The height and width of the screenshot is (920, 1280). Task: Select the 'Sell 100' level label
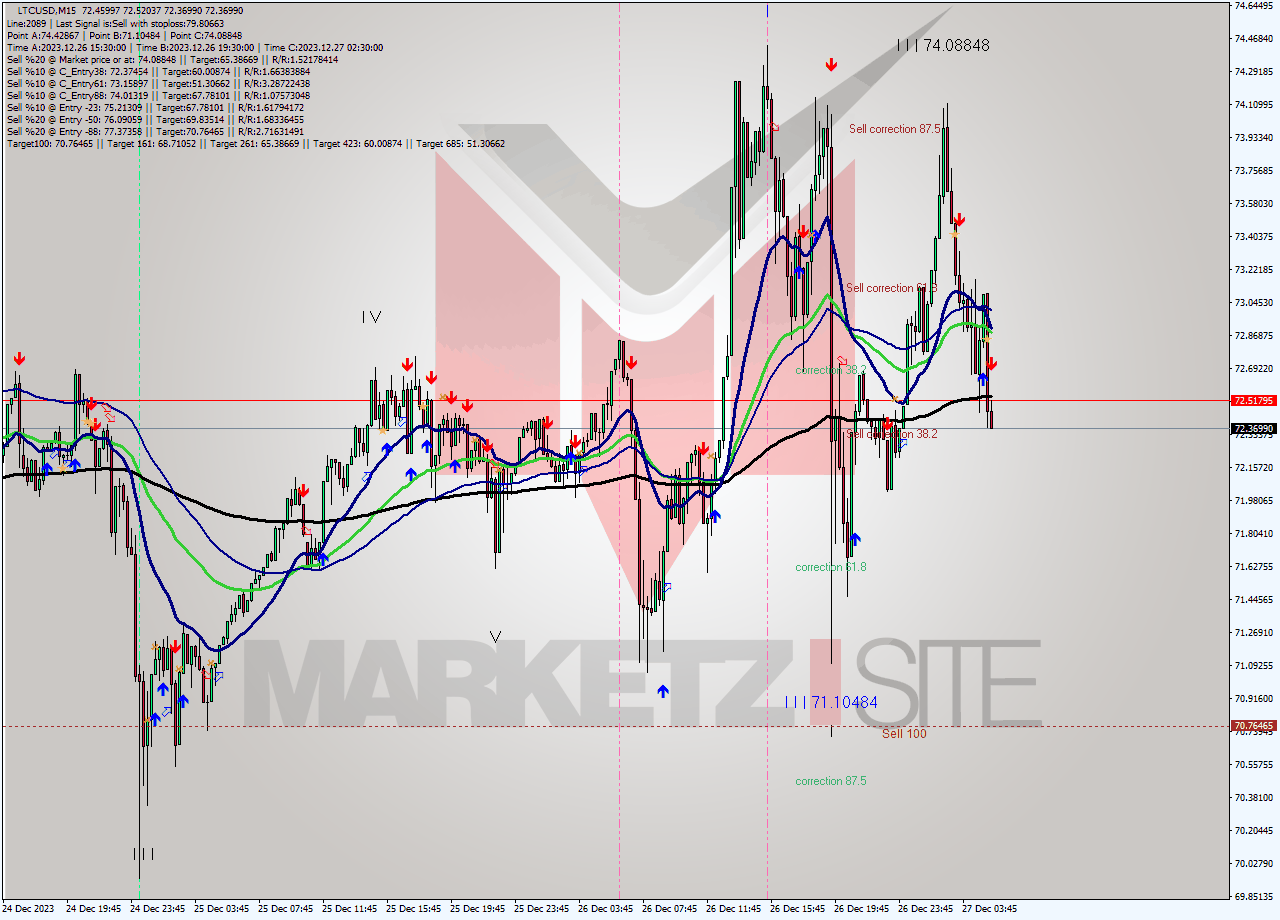click(x=904, y=734)
